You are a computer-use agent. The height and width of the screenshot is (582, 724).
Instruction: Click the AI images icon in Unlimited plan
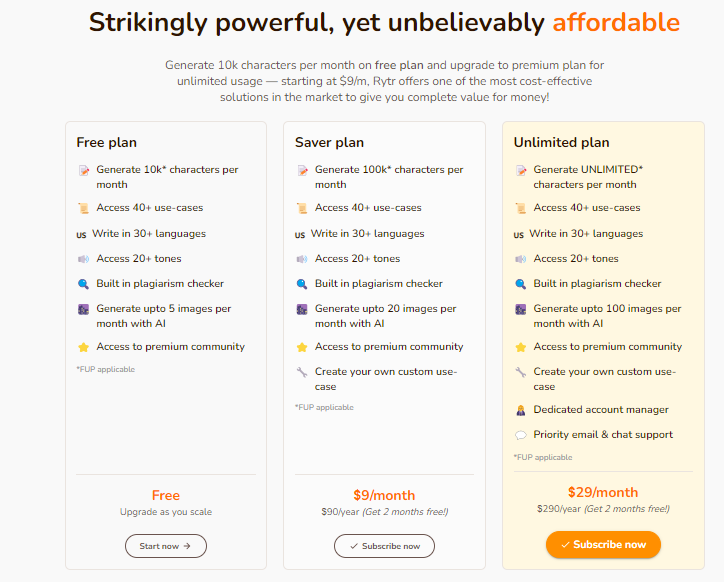click(521, 309)
